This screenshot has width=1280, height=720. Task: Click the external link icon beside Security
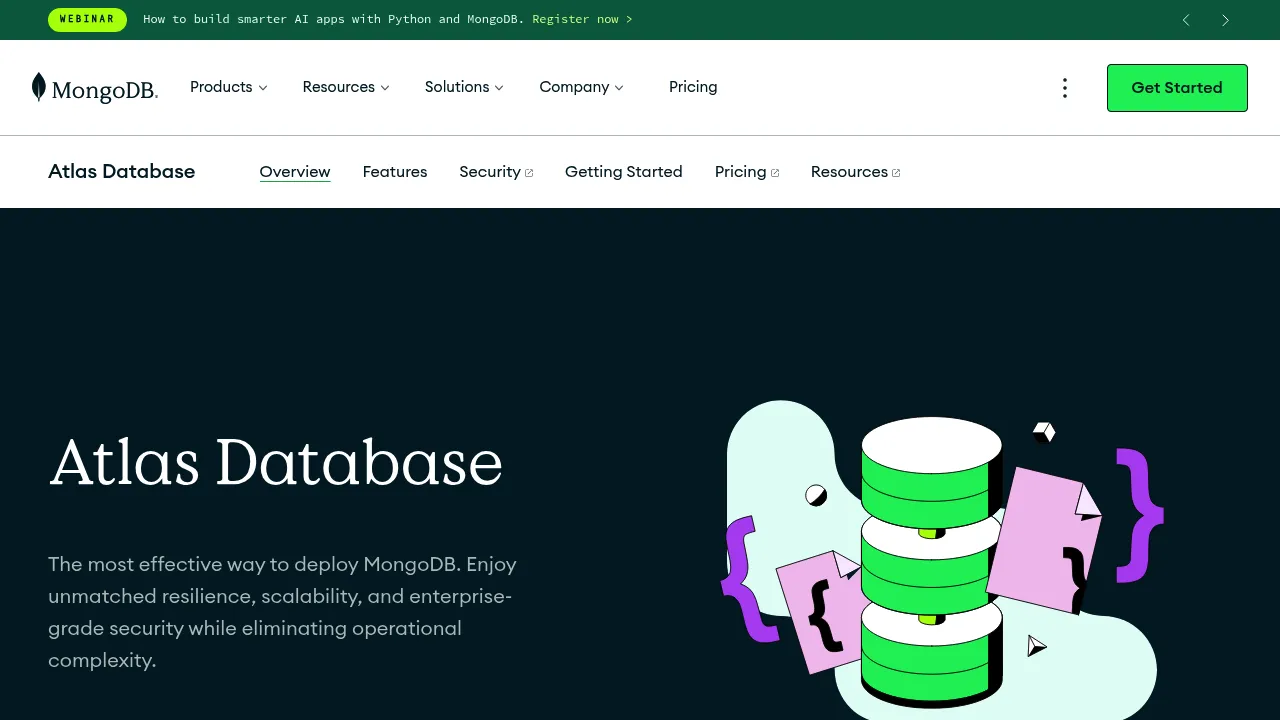coord(529,173)
